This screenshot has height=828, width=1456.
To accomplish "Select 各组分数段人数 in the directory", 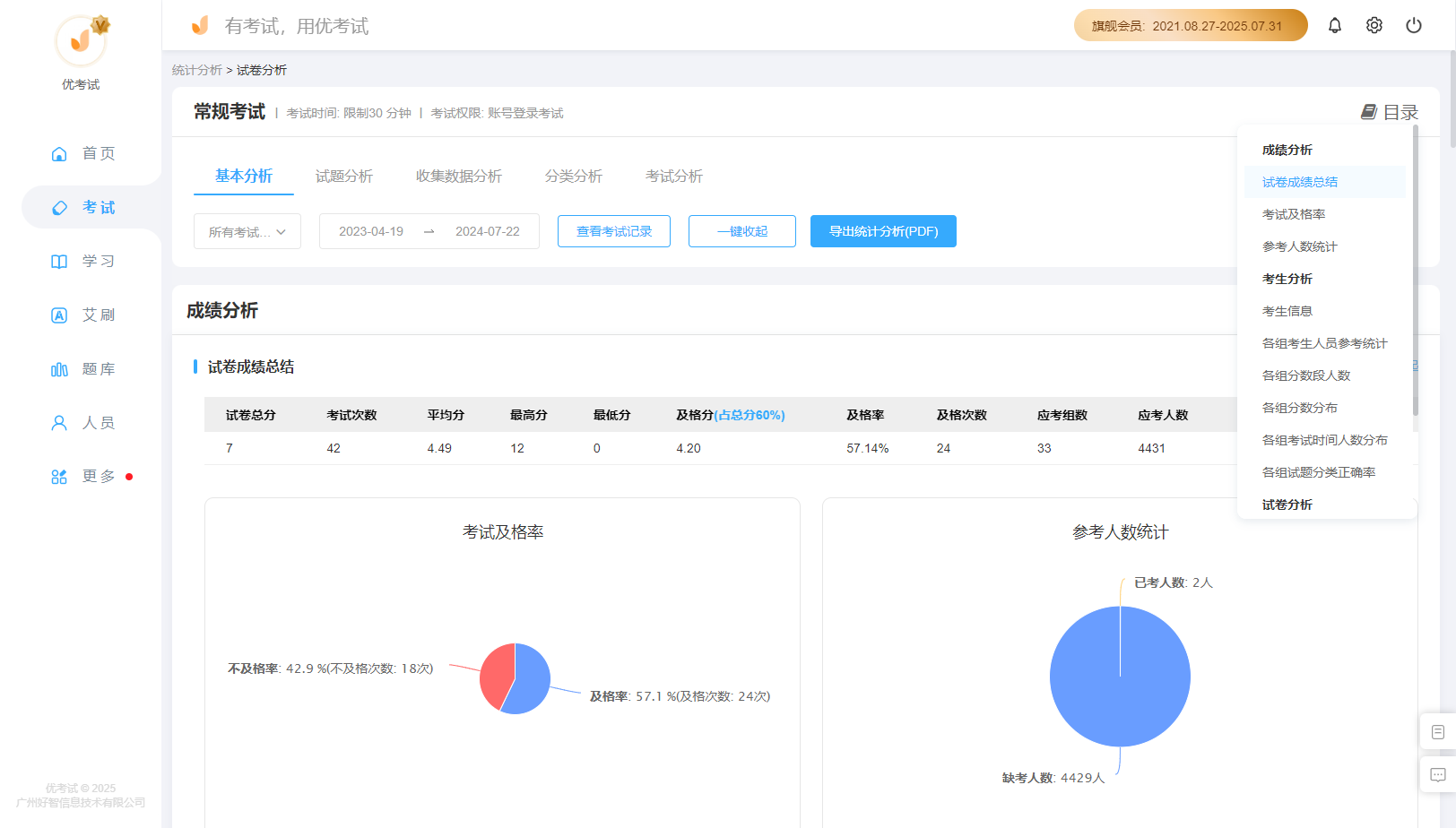I will 1325,375.
